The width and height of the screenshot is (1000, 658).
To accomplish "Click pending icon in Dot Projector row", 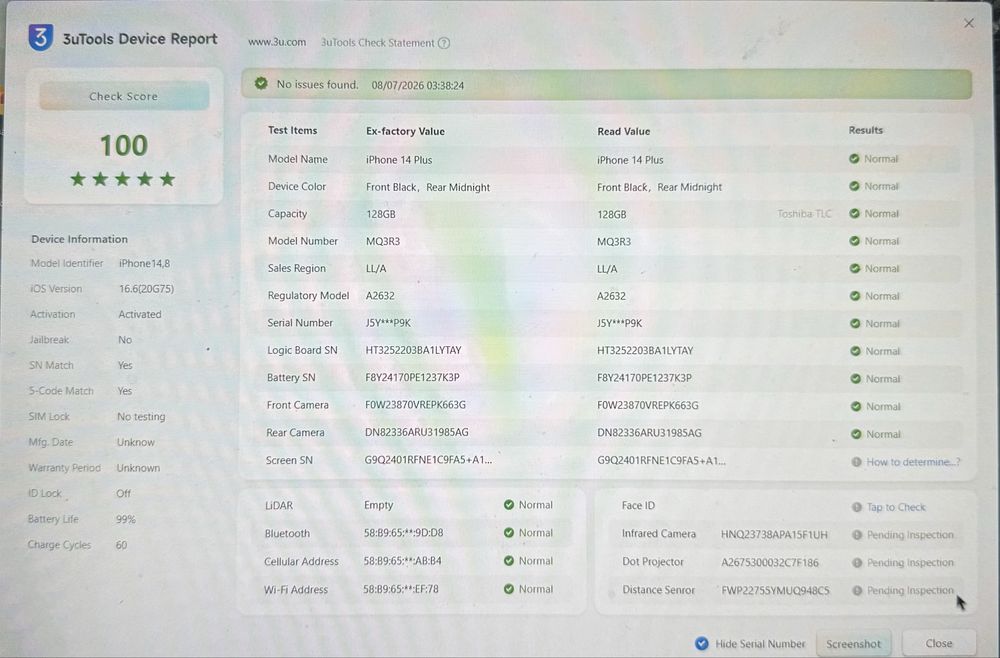I will [x=857, y=562].
